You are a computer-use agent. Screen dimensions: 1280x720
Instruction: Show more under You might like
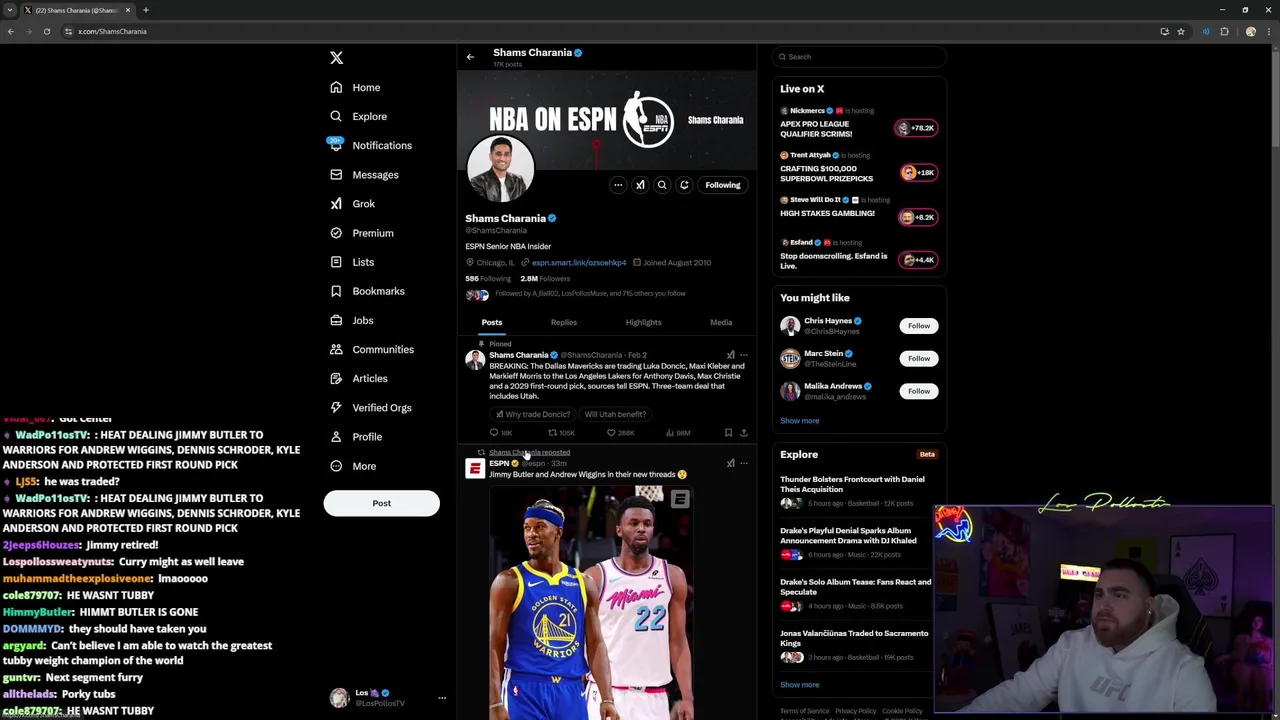click(799, 421)
